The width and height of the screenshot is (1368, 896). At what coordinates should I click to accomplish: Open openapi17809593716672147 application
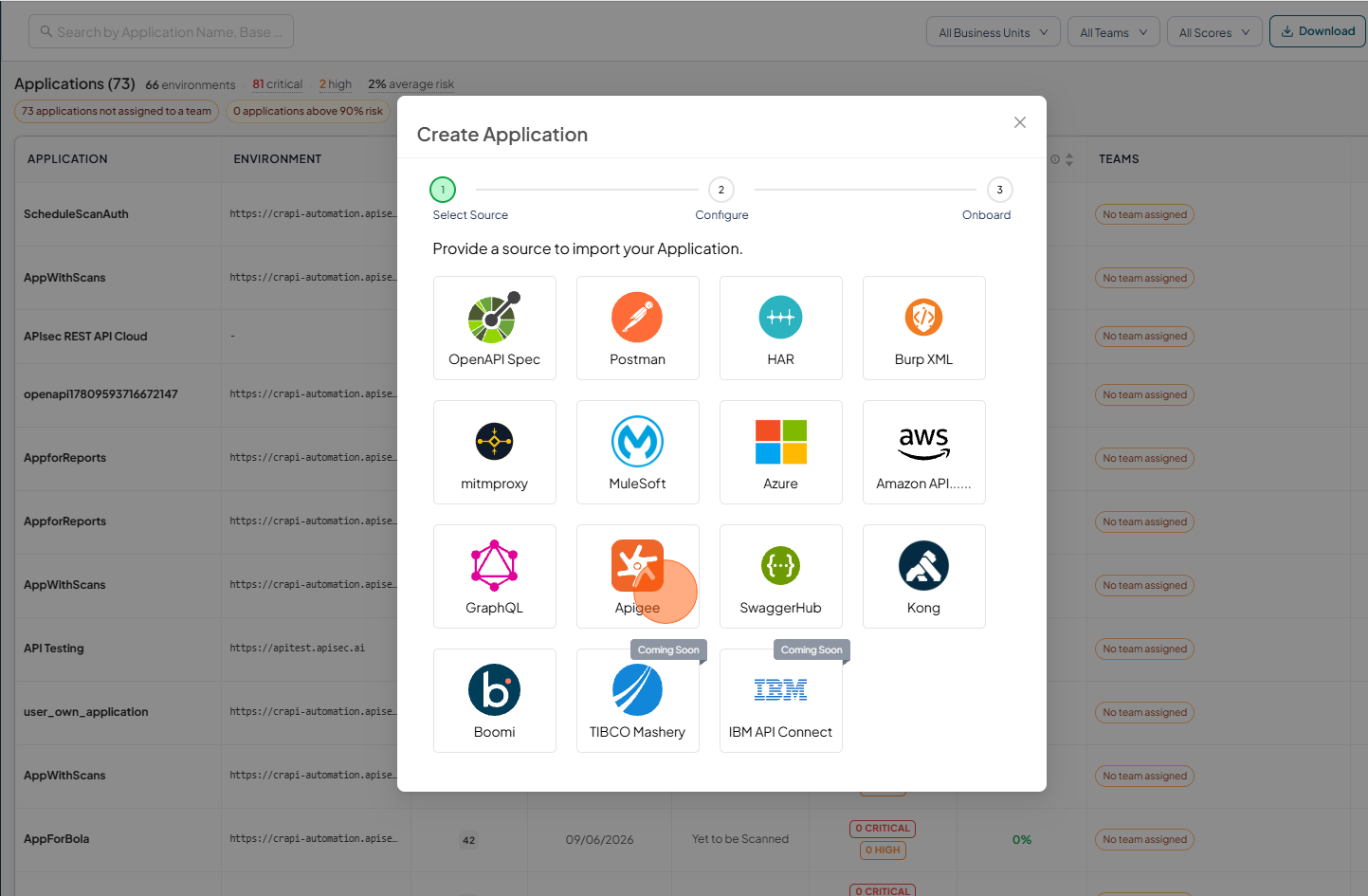pos(100,394)
